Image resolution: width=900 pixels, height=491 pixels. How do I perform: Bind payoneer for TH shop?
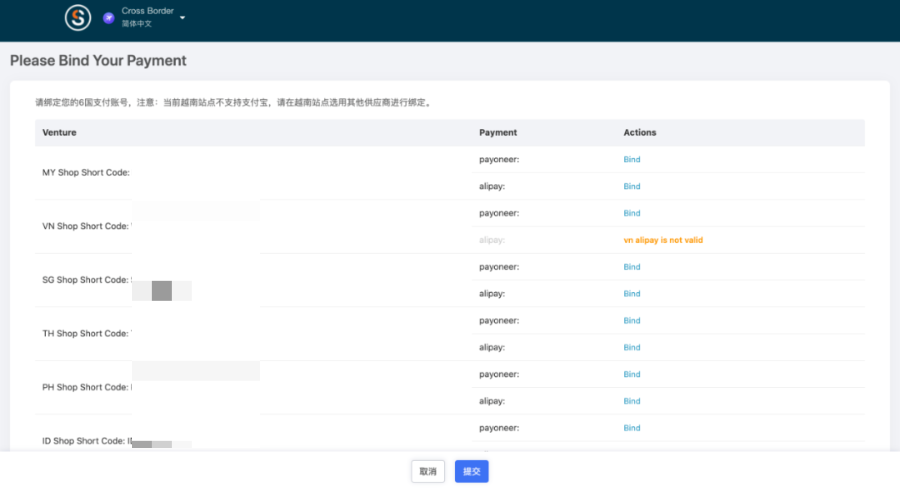(x=632, y=320)
